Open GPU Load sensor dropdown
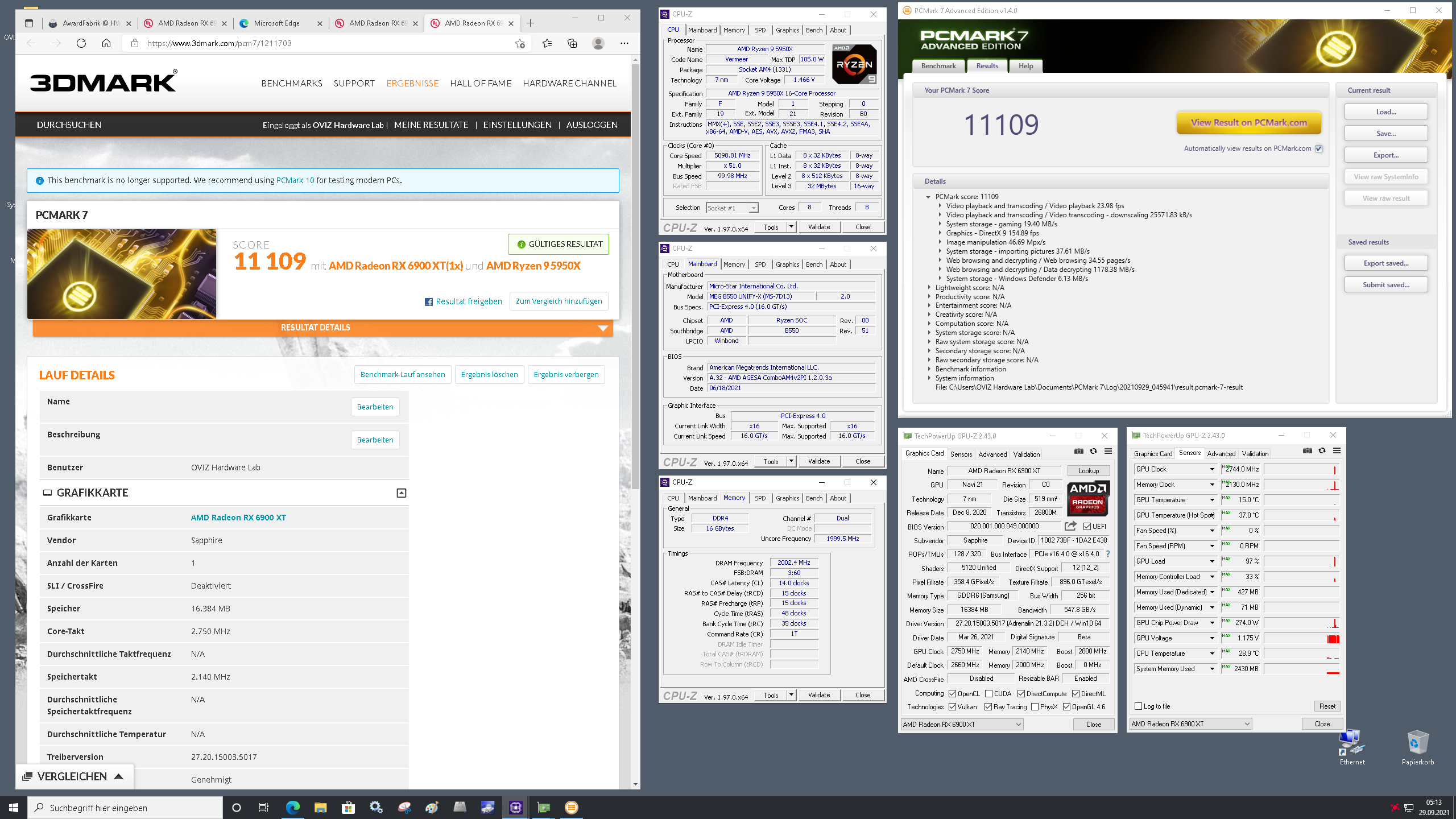1456x819 pixels. (x=1212, y=561)
